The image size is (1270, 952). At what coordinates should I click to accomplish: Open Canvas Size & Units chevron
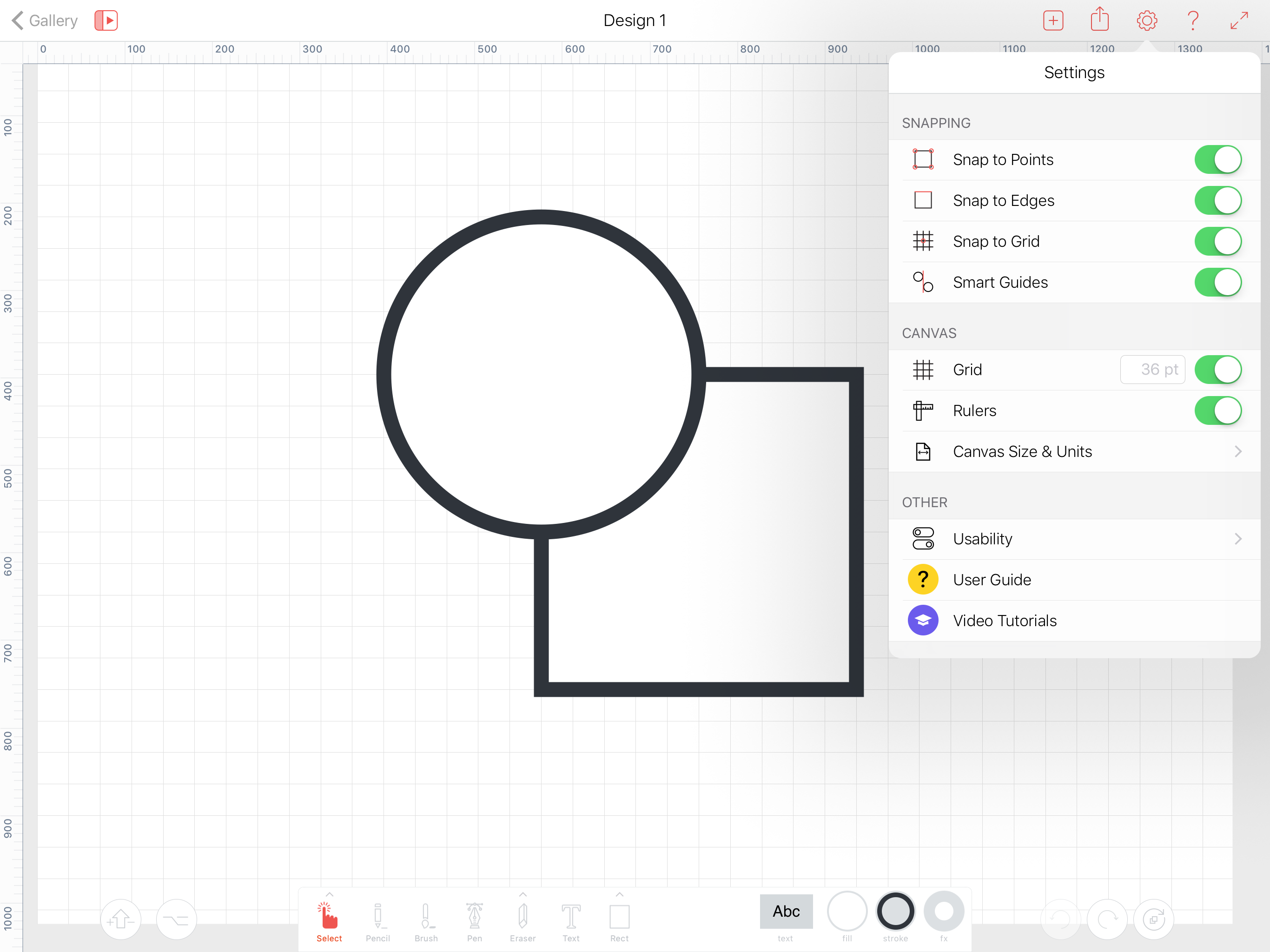(x=1237, y=451)
